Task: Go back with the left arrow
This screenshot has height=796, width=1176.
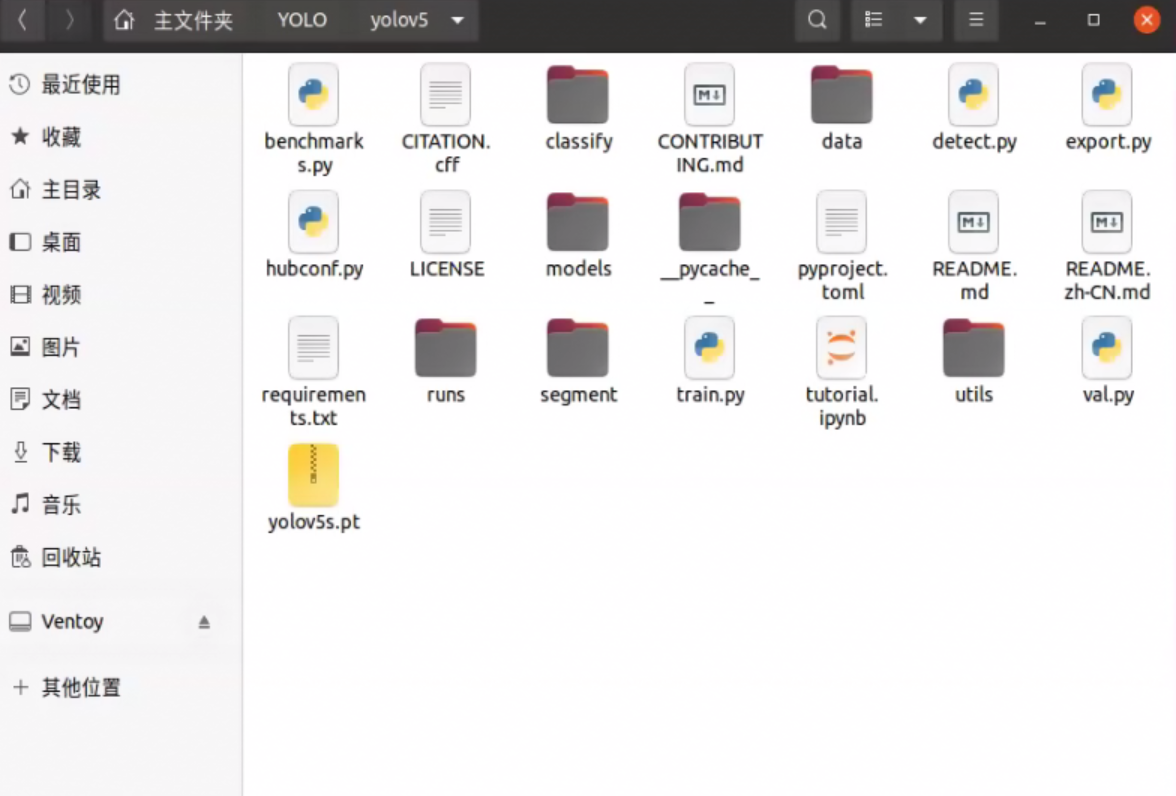Action: [x=22, y=20]
